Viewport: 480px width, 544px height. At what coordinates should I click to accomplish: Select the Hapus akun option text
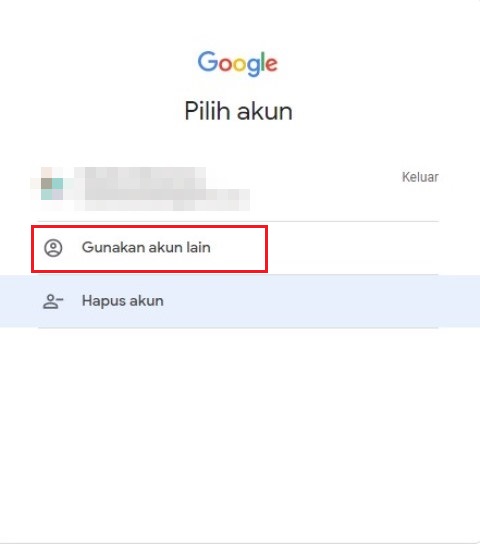[x=122, y=301]
